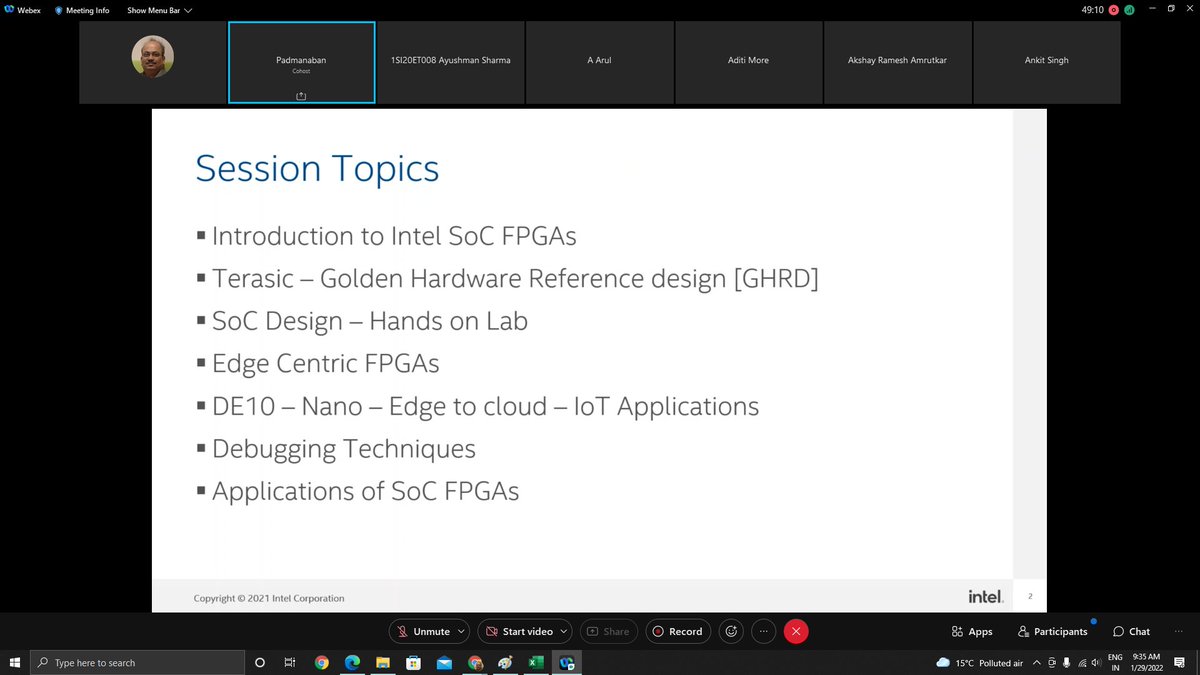The height and width of the screenshot is (675, 1200).
Task: Click the microphone icon in system tray
Action: pyautogui.click(x=1068, y=662)
